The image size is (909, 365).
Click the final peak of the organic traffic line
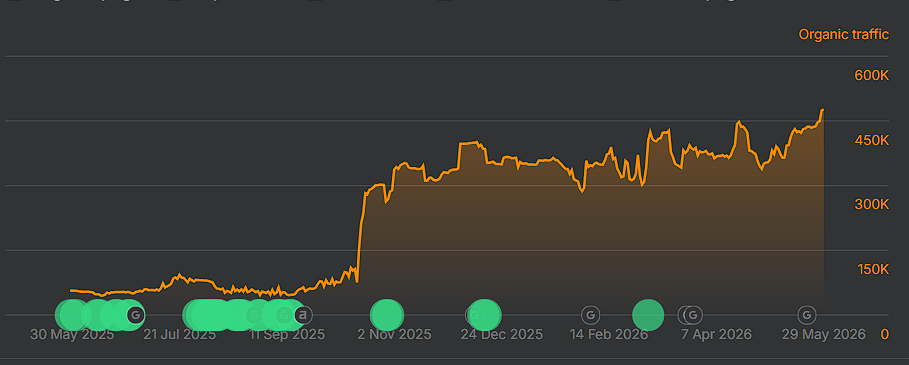(x=822, y=110)
